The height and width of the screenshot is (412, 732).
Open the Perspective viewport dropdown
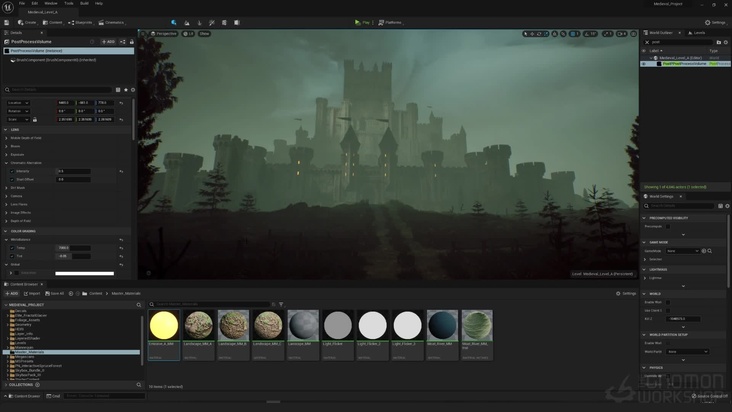pos(164,33)
